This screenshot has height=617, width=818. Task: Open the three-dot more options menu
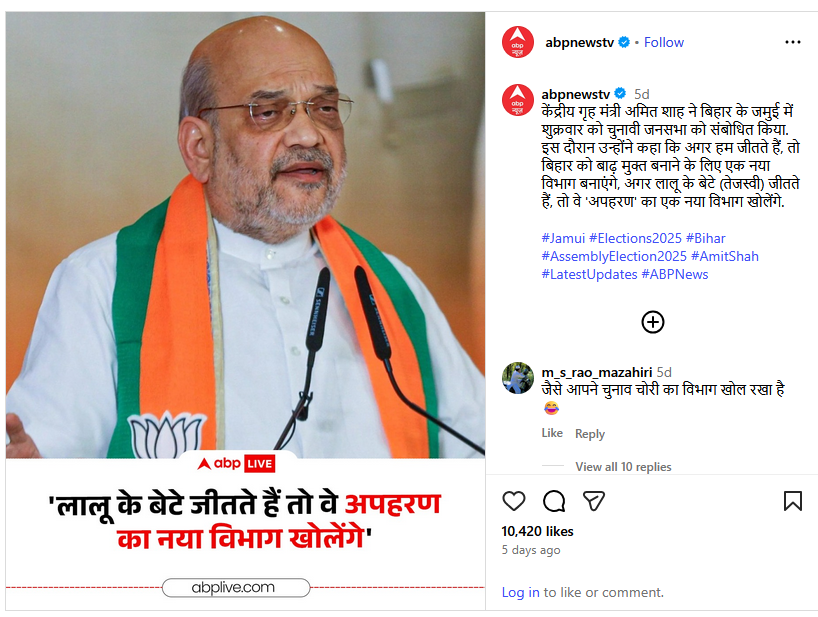tap(792, 42)
